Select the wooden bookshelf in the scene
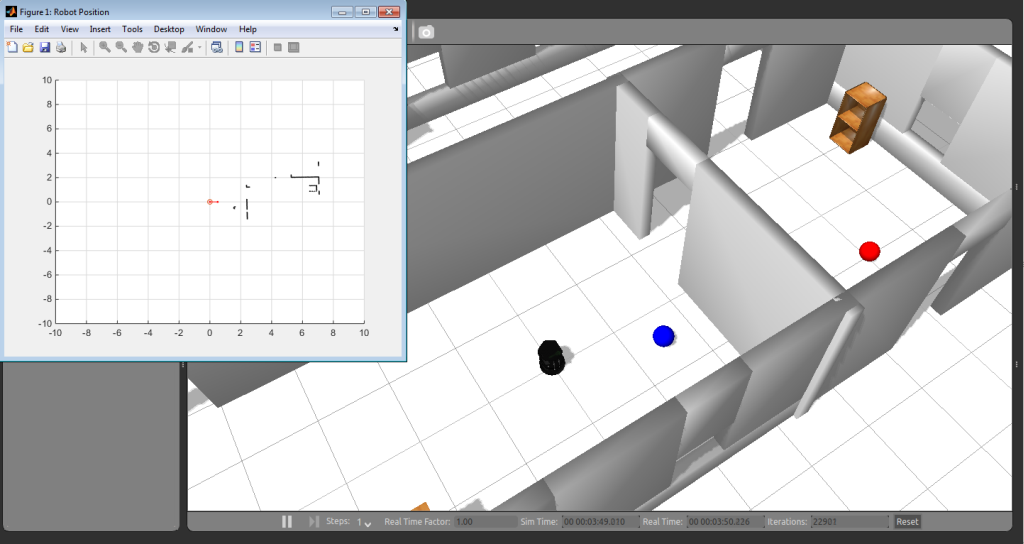 (858, 118)
